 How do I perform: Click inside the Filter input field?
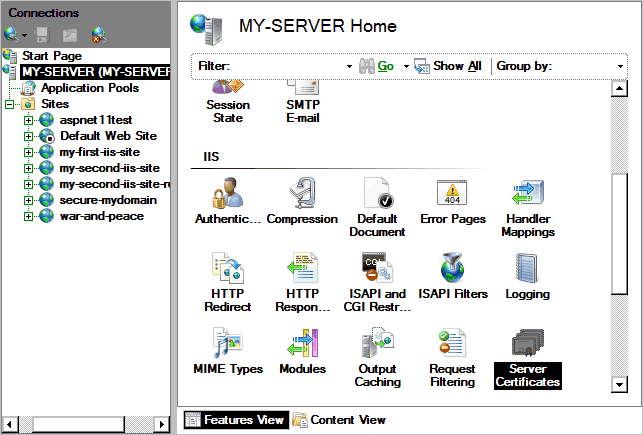point(288,66)
